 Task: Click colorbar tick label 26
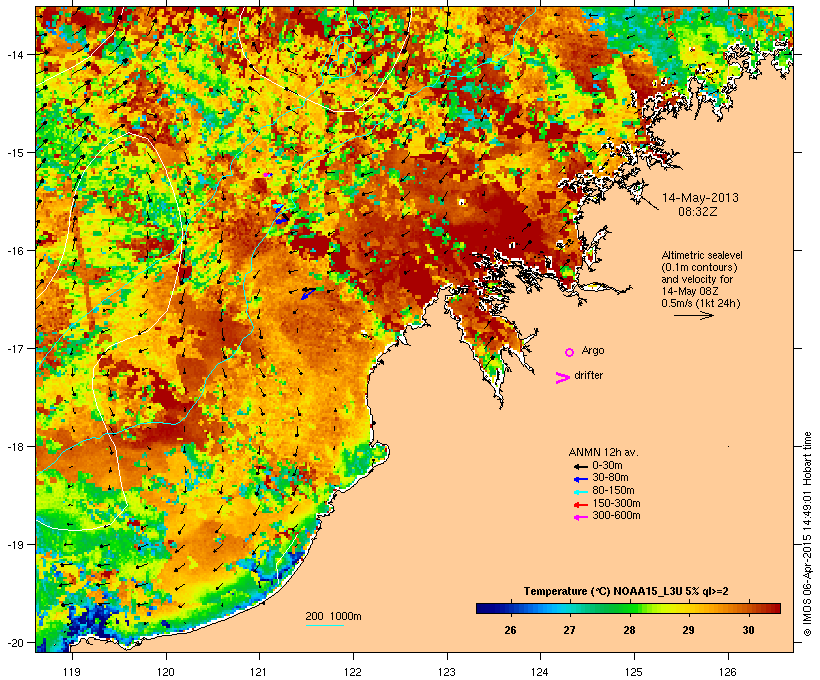click(510, 630)
